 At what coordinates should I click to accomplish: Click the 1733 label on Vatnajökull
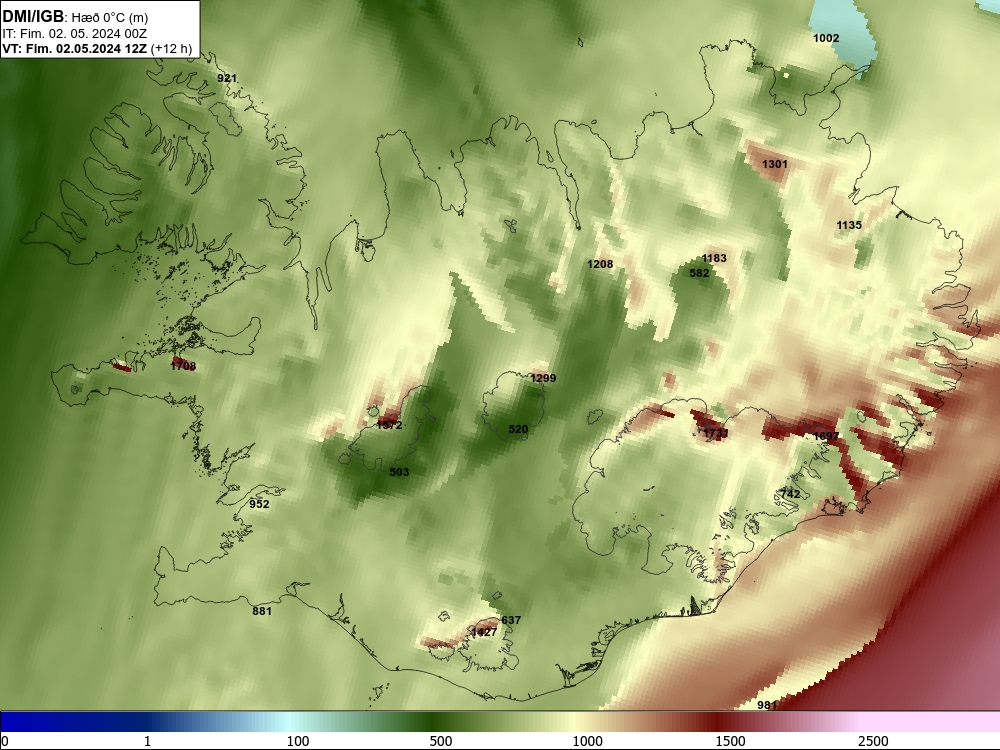[x=716, y=434]
